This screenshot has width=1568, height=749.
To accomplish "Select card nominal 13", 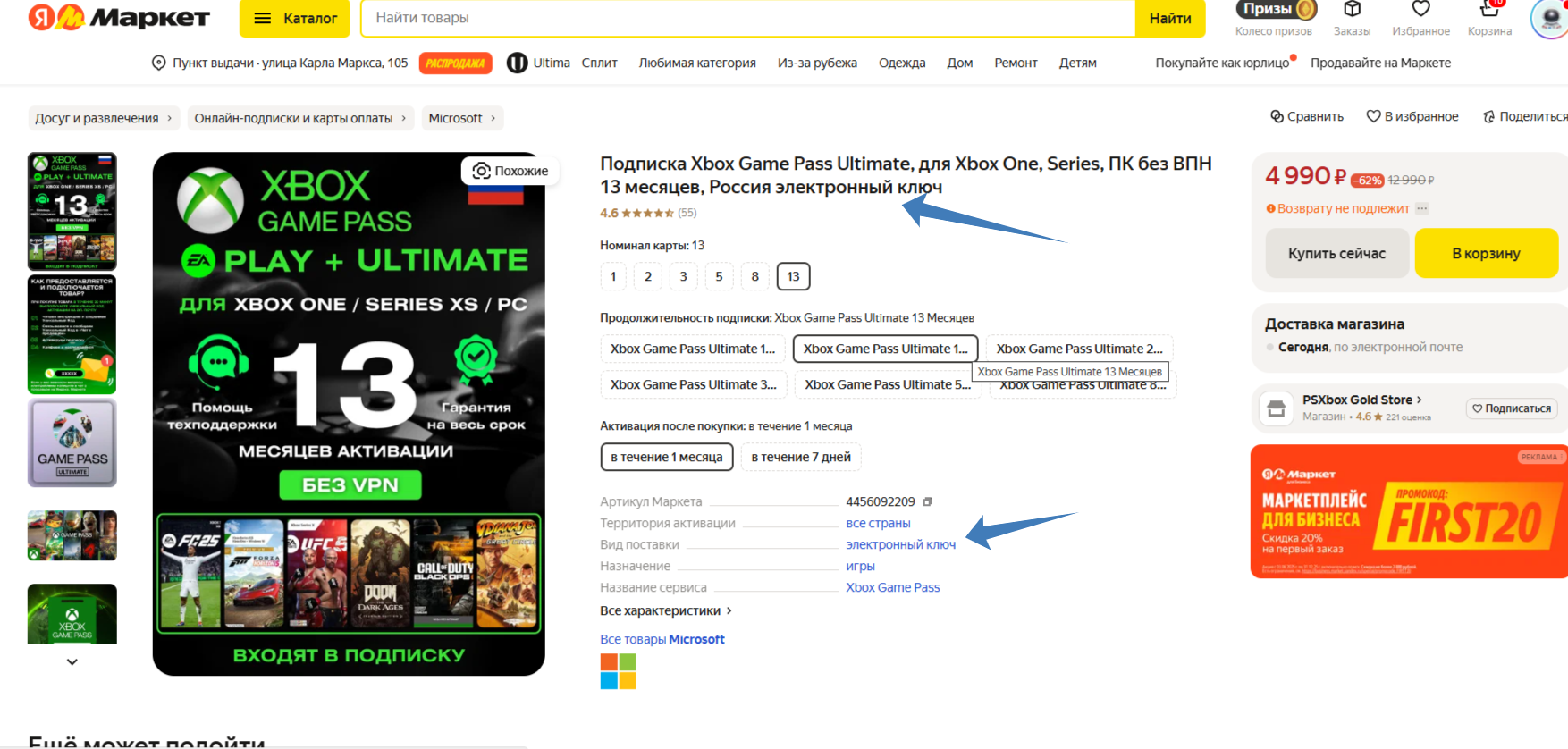I will (794, 276).
